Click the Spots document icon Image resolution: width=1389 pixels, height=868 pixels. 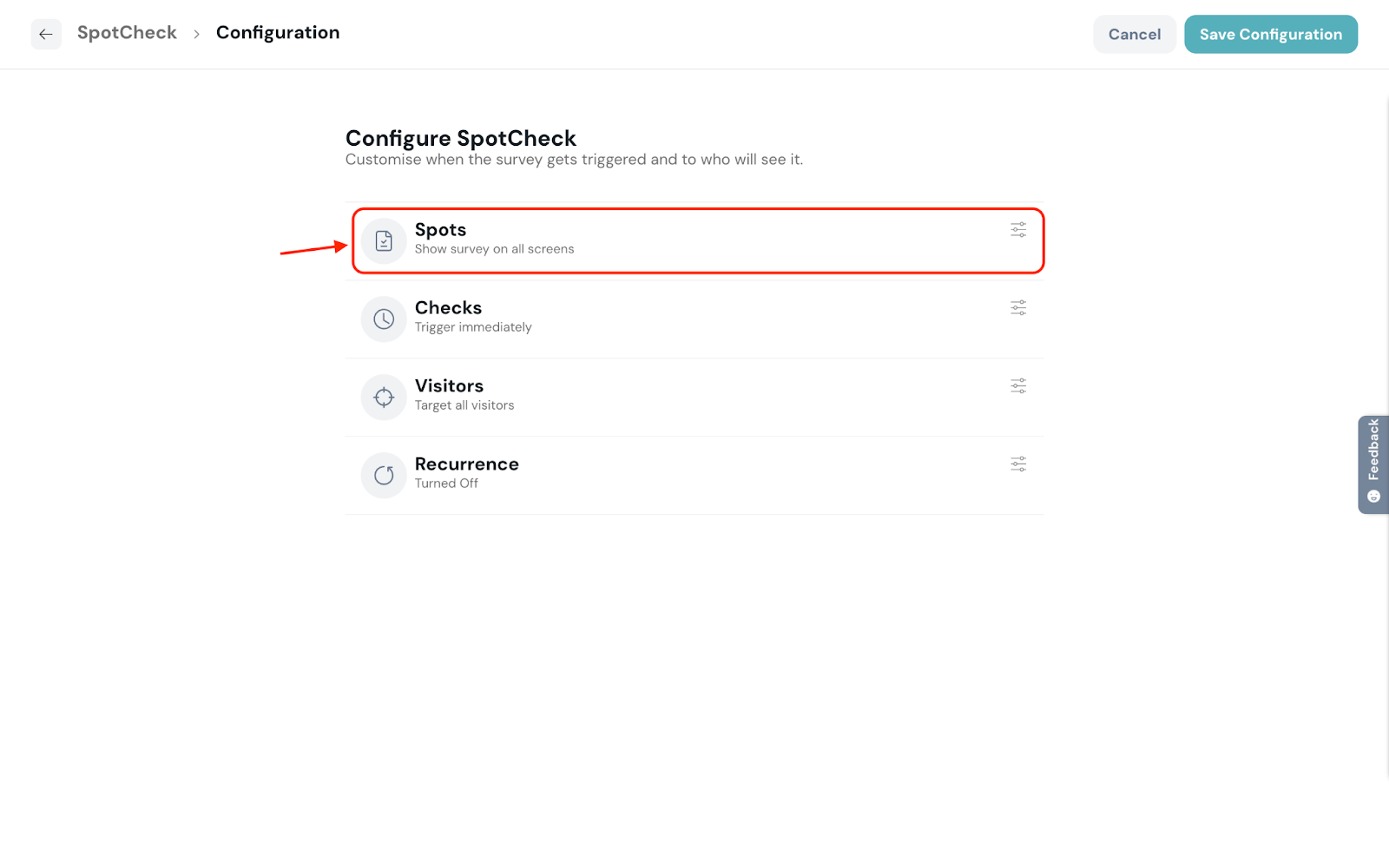pyautogui.click(x=384, y=241)
